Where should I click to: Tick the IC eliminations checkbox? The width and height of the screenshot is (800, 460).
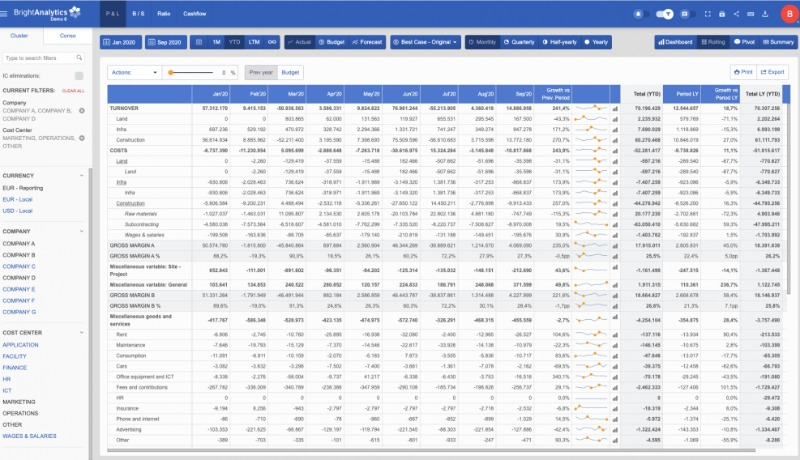pos(79,75)
